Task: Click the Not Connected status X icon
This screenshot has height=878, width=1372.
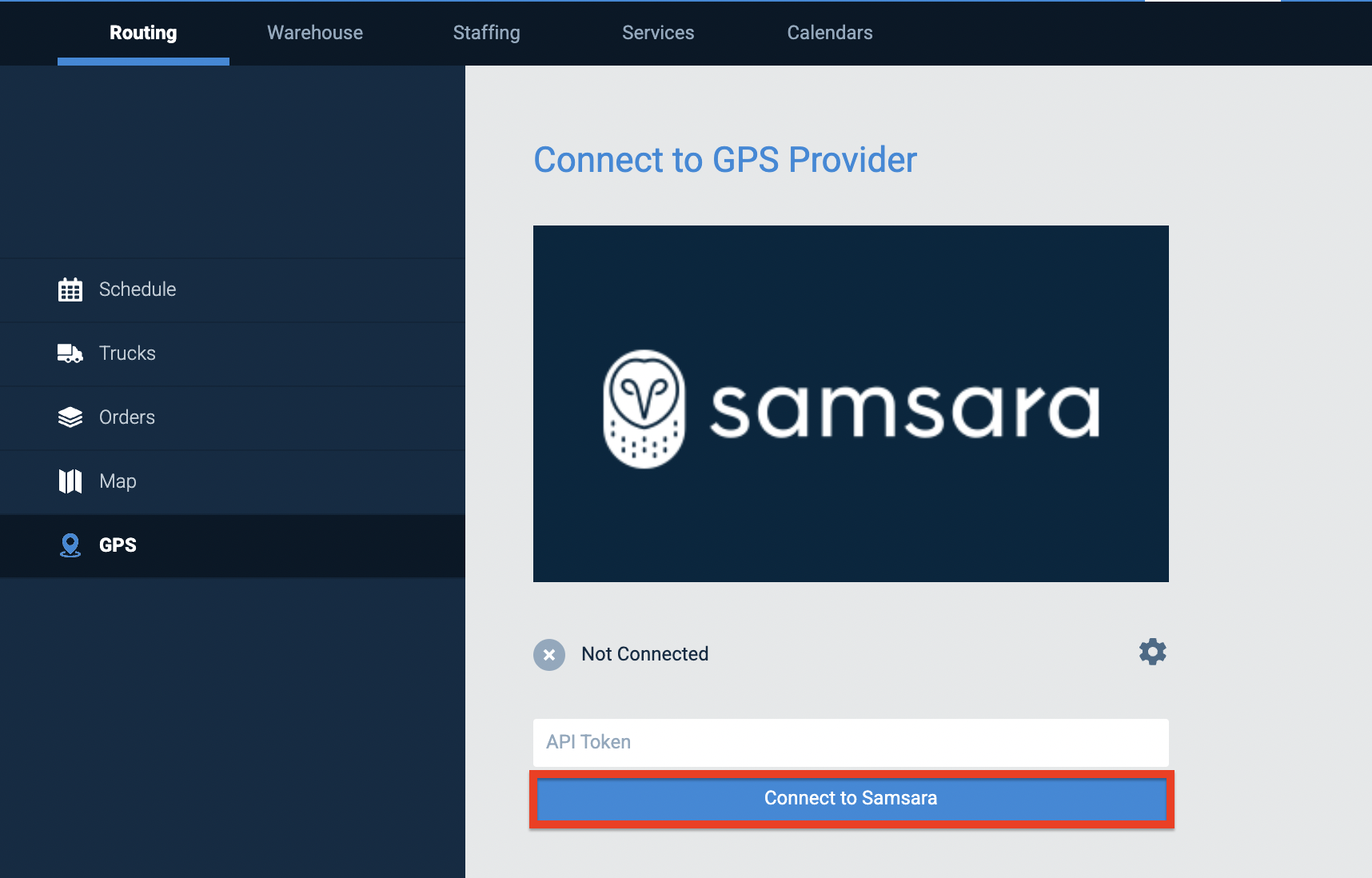Action: point(549,655)
